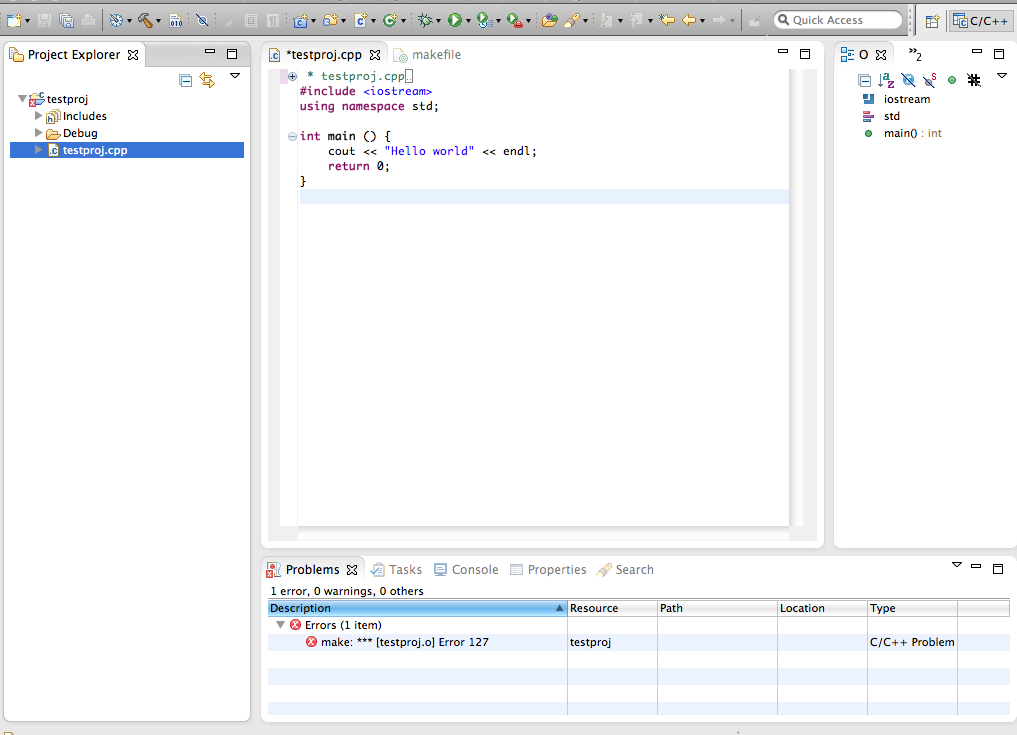Click the New C++ Project icon
1017x735 pixels.
point(299,20)
